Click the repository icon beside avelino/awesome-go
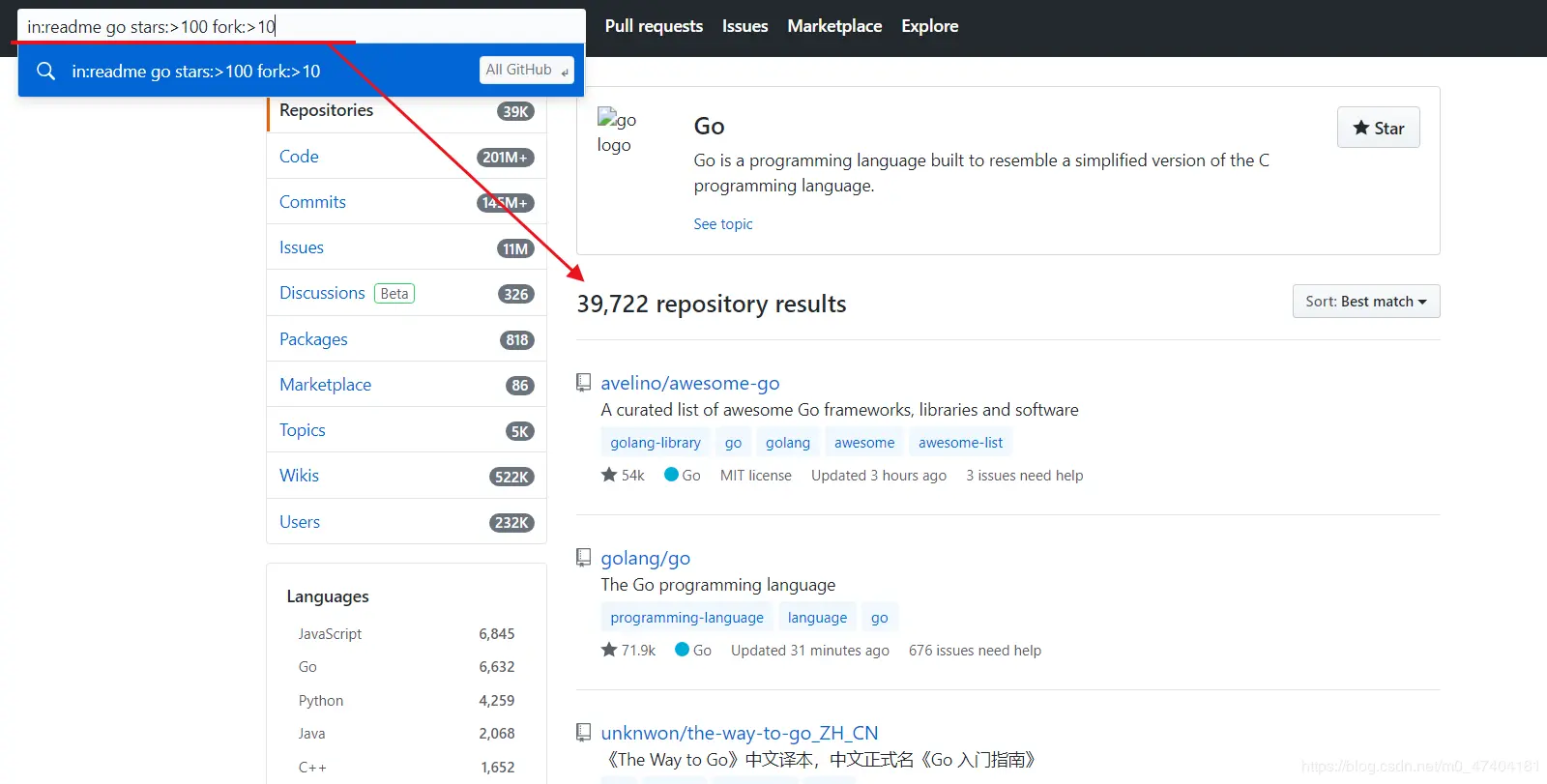This screenshot has width=1547, height=784. point(583,383)
